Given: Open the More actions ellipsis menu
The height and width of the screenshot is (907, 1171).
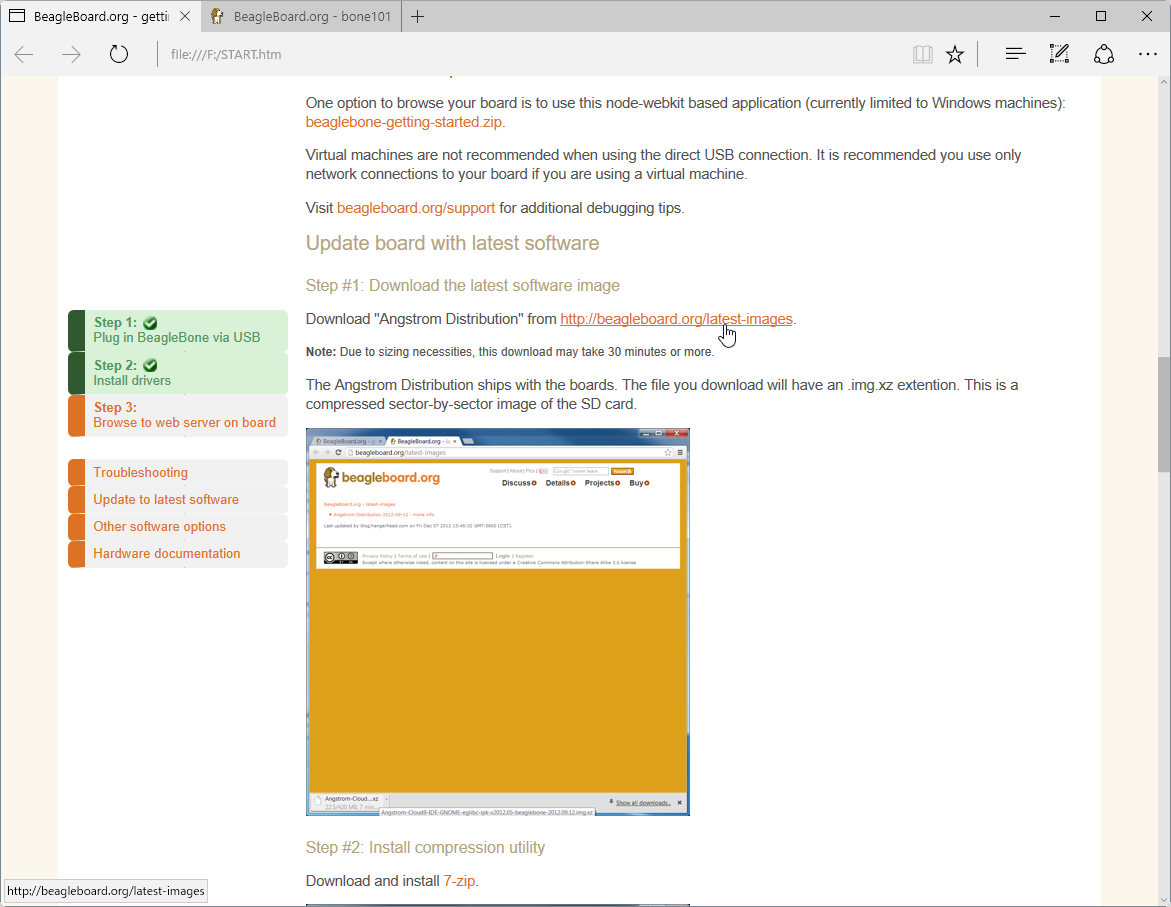Looking at the screenshot, I should (x=1148, y=54).
